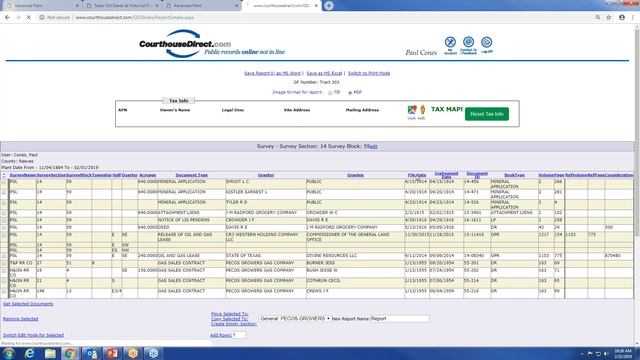Open File Explorer from the taskbar

[50, 353]
